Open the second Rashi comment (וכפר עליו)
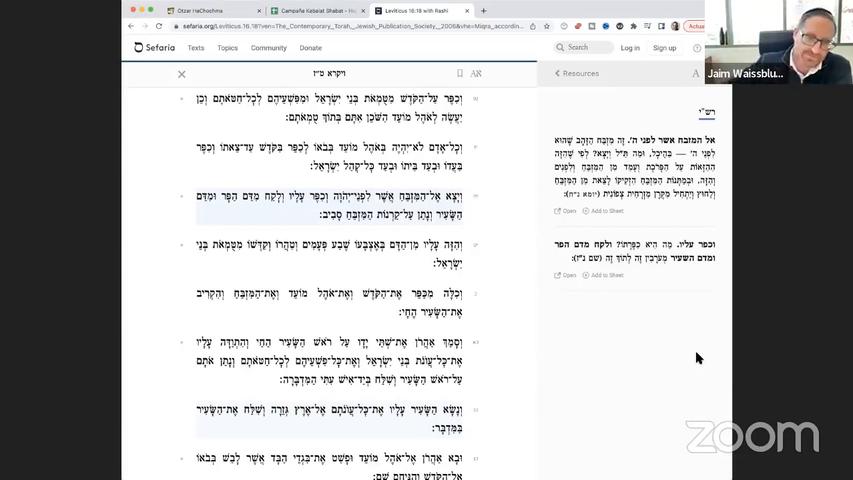 pos(565,275)
